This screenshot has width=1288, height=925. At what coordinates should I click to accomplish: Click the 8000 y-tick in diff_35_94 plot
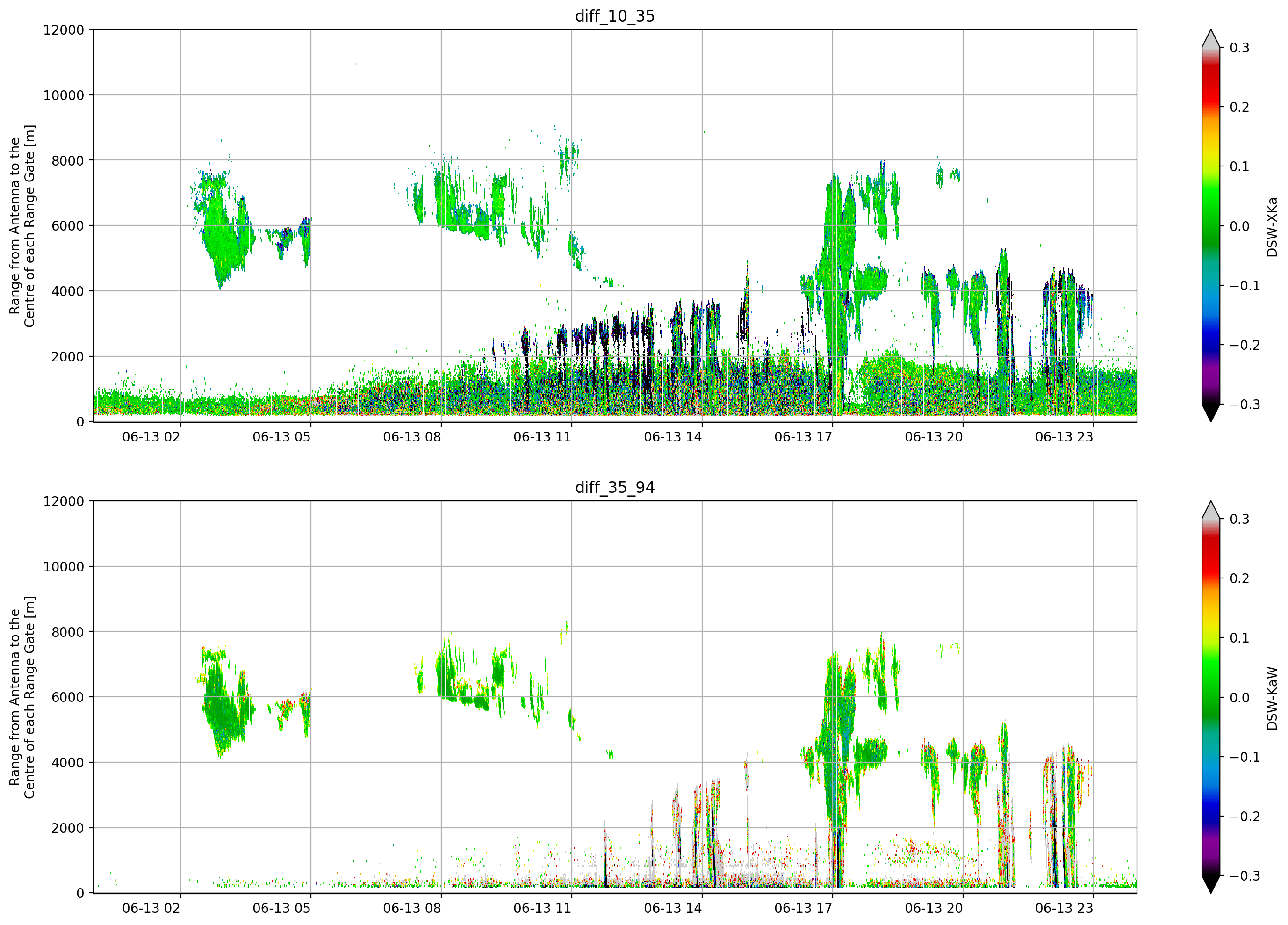point(68,632)
